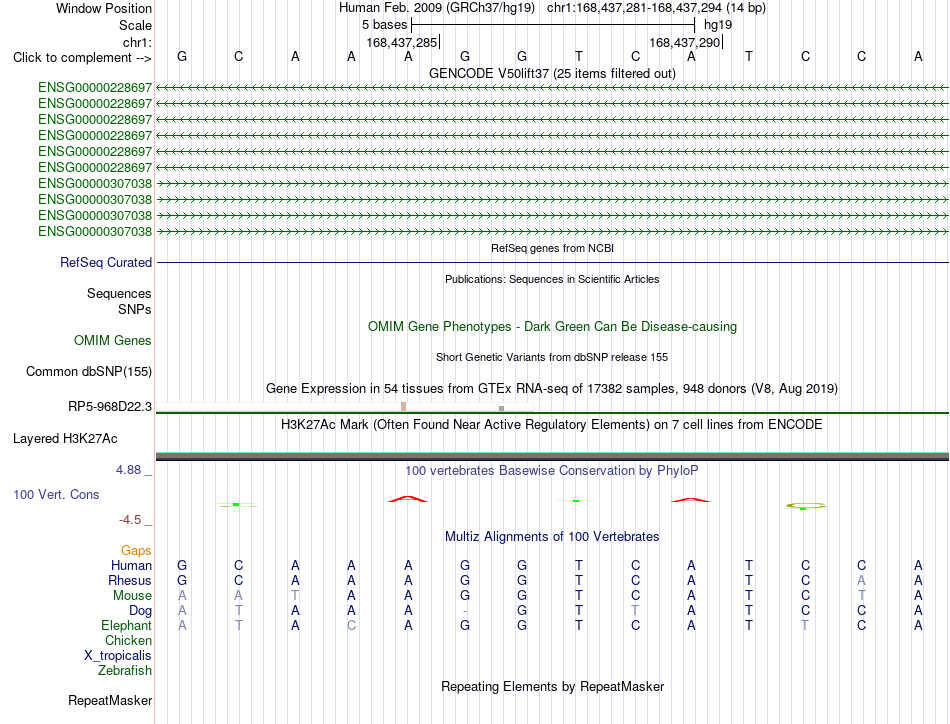Click the -4.5 PhyloP lower axis value
This screenshot has height=724, width=950.
(130, 520)
